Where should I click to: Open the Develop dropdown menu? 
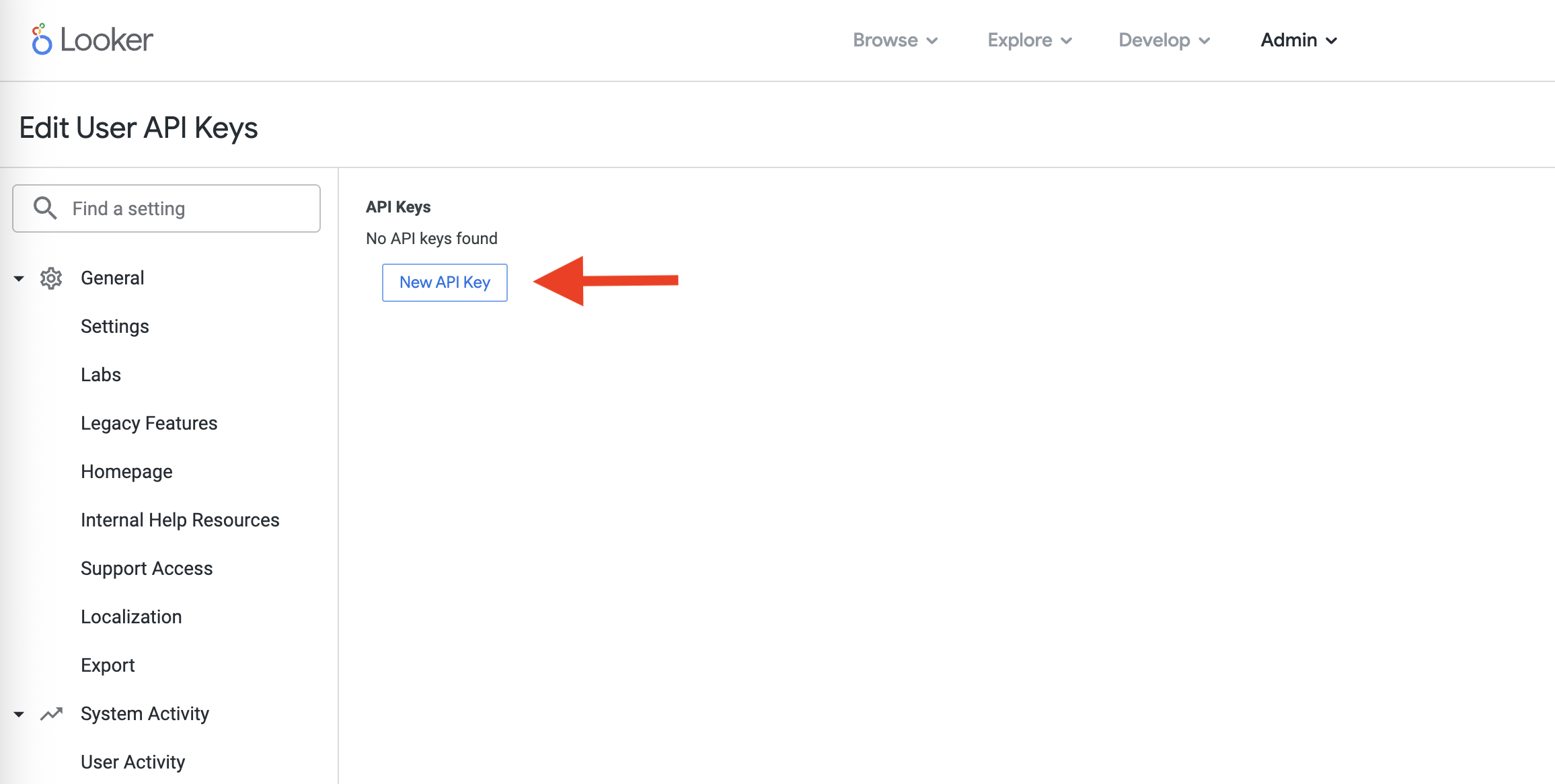pos(1164,40)
